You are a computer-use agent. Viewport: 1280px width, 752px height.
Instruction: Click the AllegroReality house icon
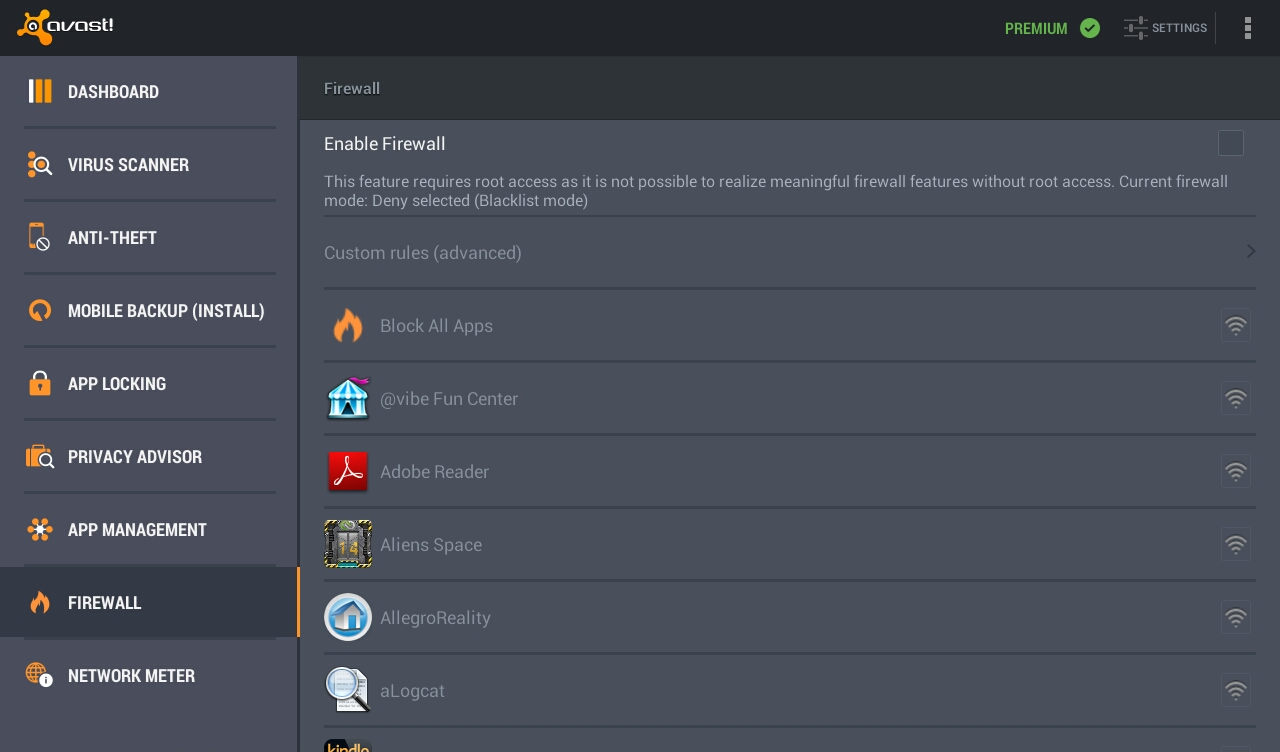pos(348,617)
